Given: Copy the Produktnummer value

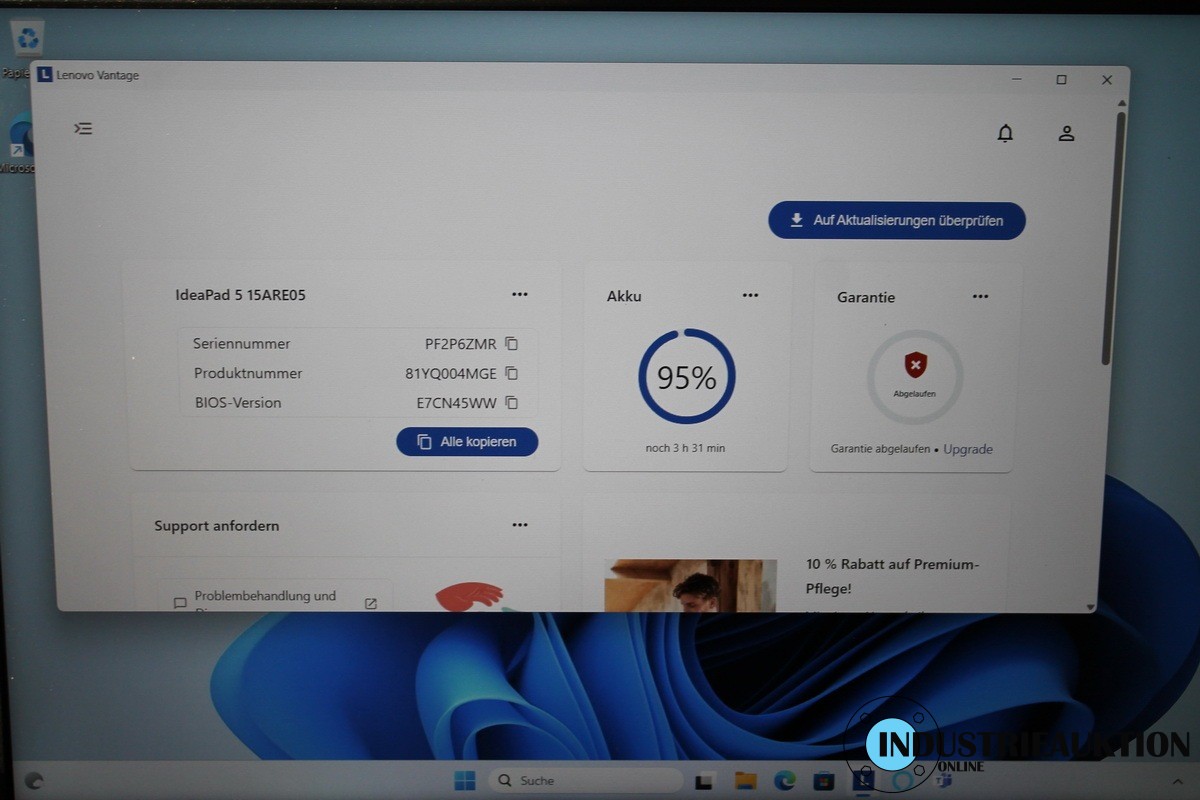Looking at the screenshot, I should (512, 374).
